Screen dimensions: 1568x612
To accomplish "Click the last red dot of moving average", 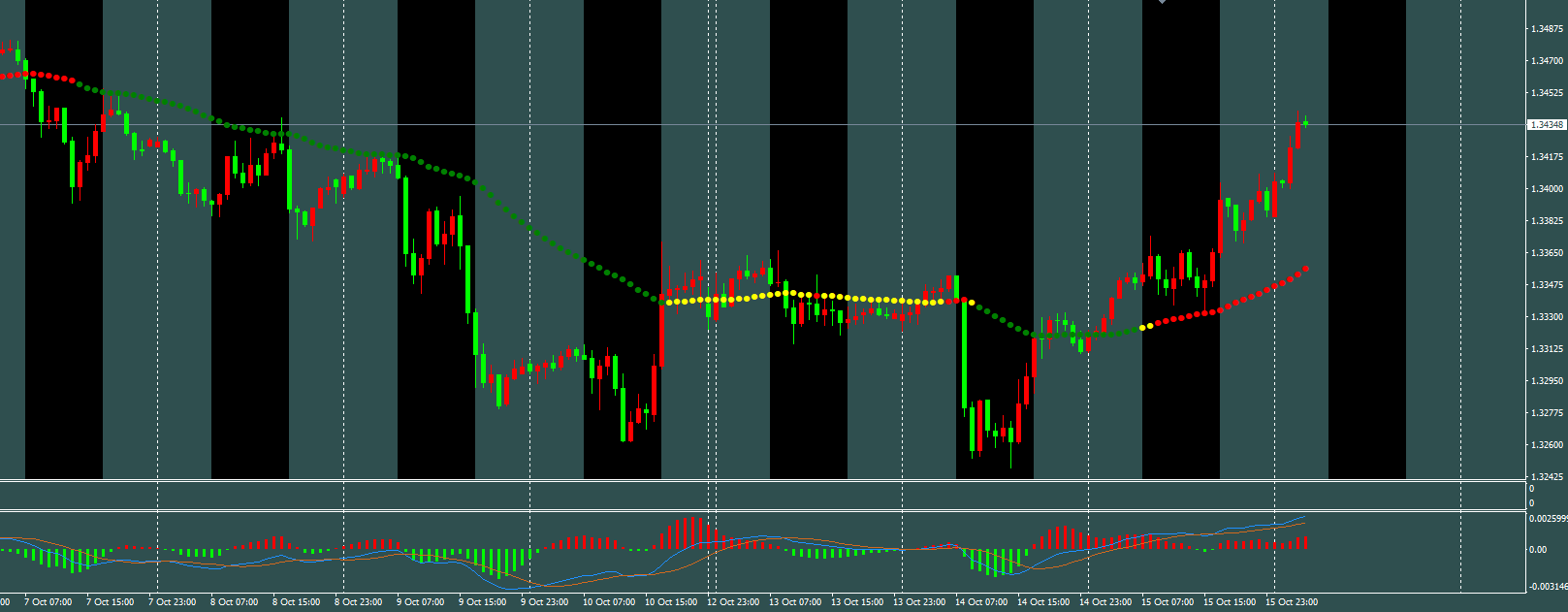I will 1307,268.
